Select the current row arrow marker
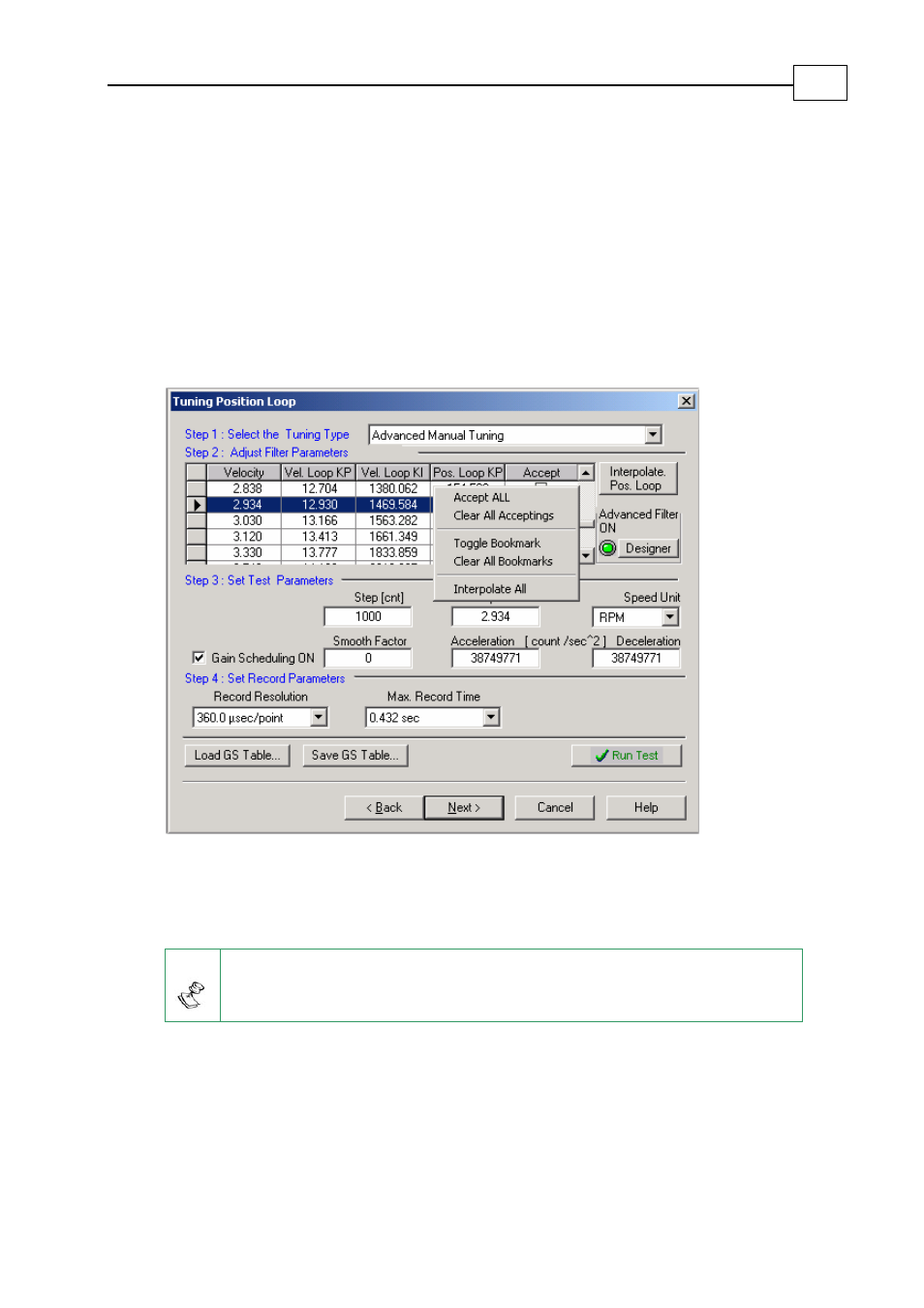The height and width of the screenshot is (1308, 924). coord(197,505)
